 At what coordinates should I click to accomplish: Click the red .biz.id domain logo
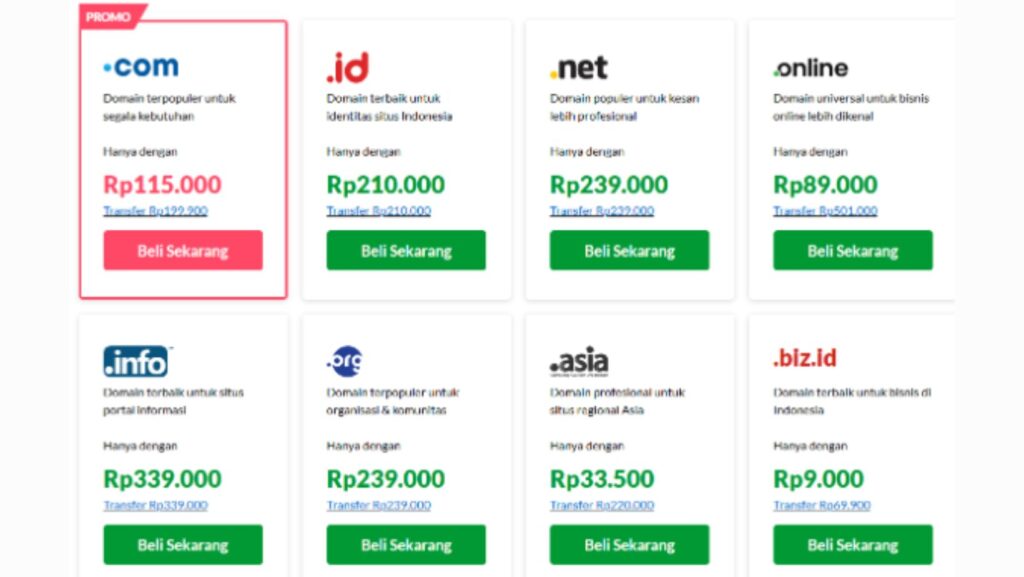click(x=805, y=358)
